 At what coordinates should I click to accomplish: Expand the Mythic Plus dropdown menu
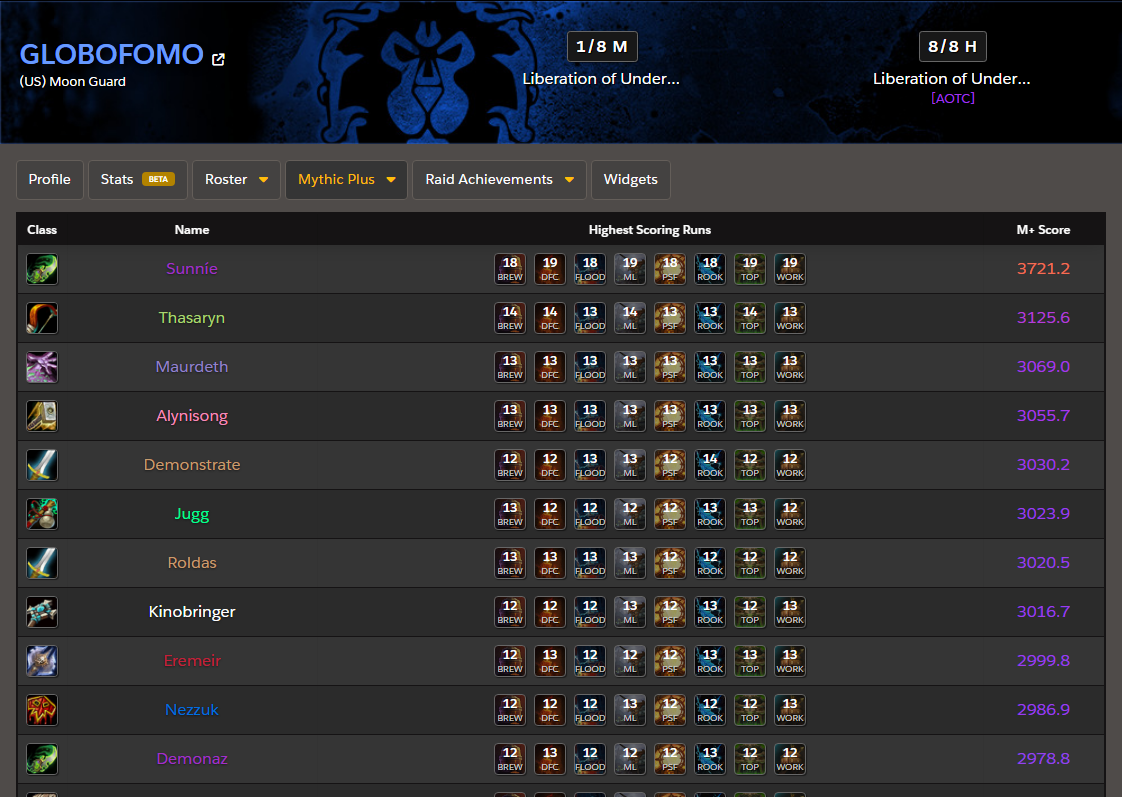(x=346, y=180)
